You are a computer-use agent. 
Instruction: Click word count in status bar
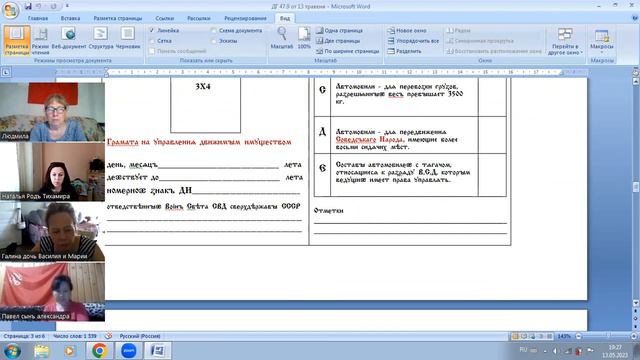(75, 336)
